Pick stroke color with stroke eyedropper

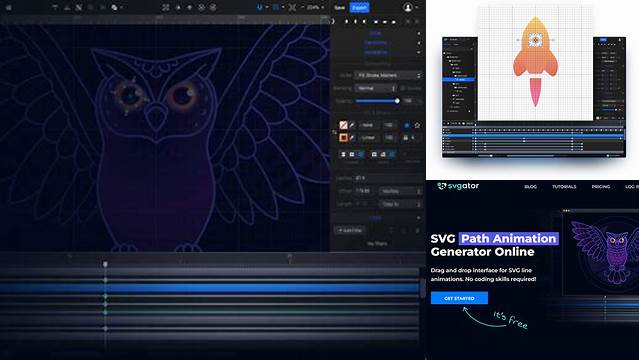click(x=352, y=138)
